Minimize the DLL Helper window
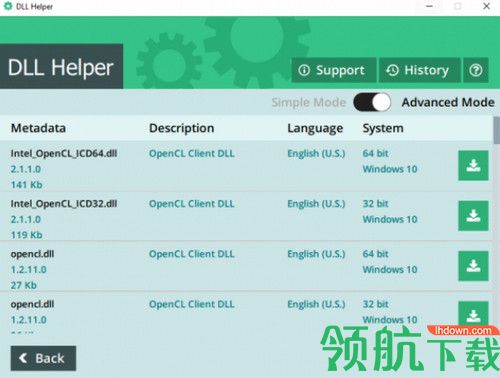Viewport: 500px width, 378px height. click(x=429, y=6)
